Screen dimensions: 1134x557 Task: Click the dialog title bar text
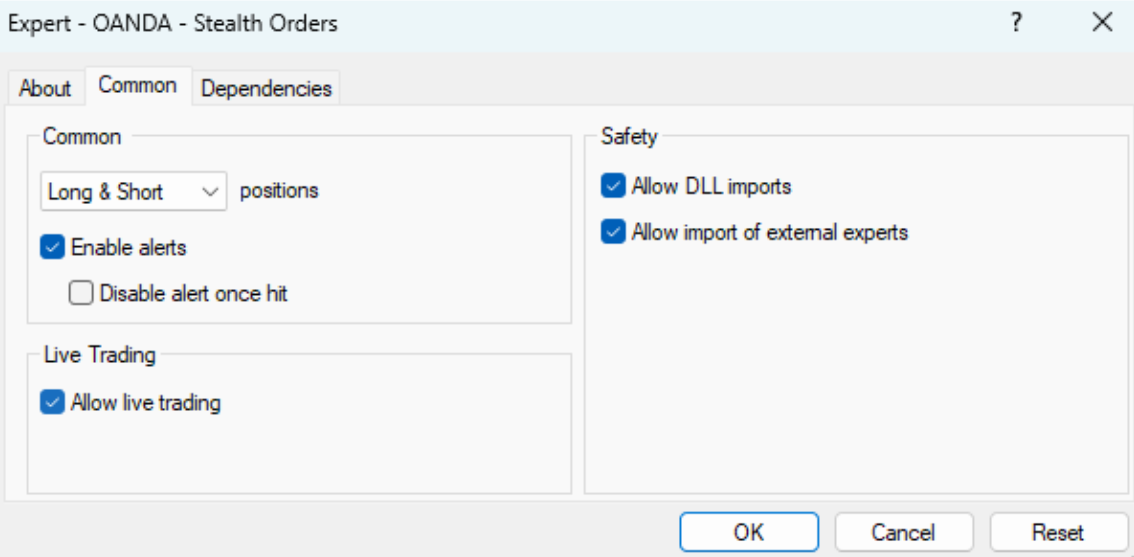(x=172, y=24)
